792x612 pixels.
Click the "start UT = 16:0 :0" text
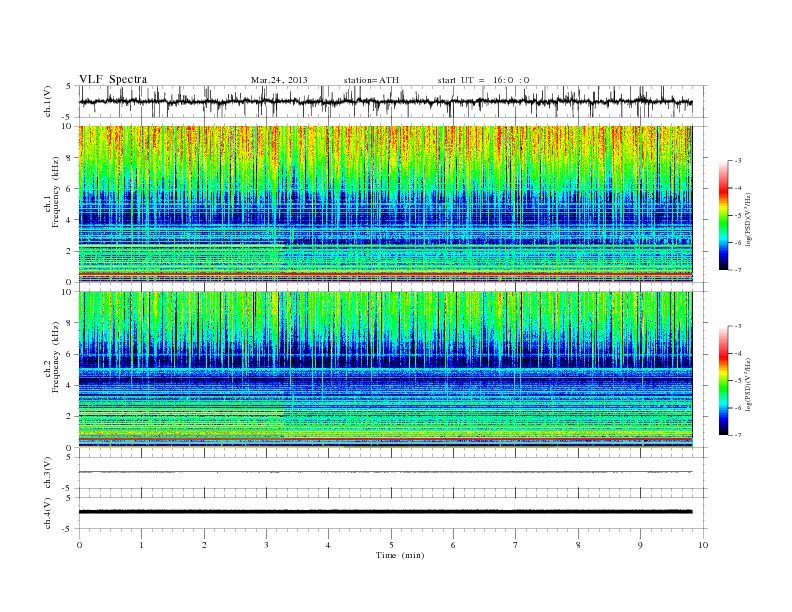click(x=483, y=80)
